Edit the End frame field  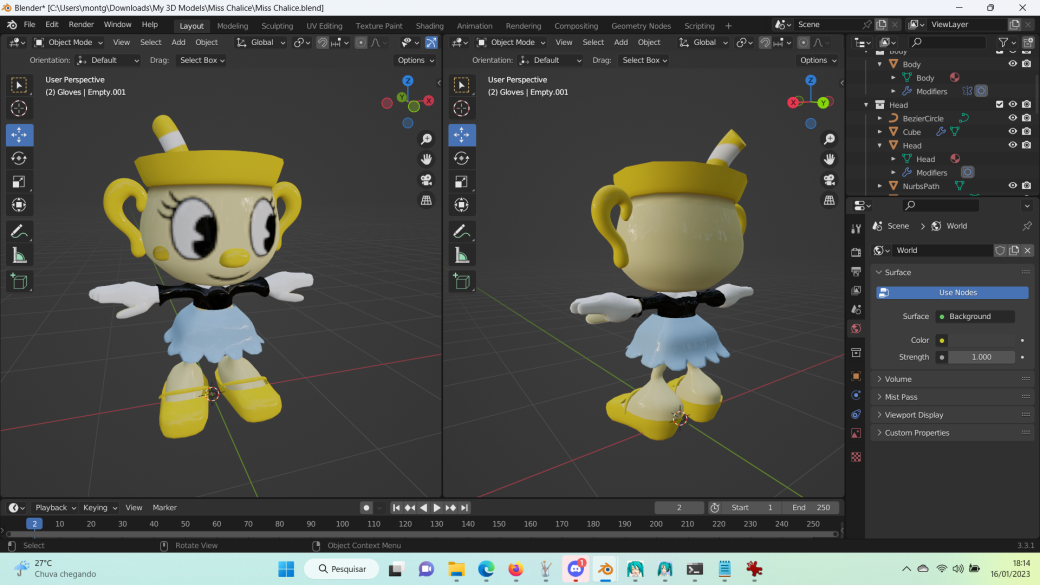pyautogui.click(x=811, y=507)
